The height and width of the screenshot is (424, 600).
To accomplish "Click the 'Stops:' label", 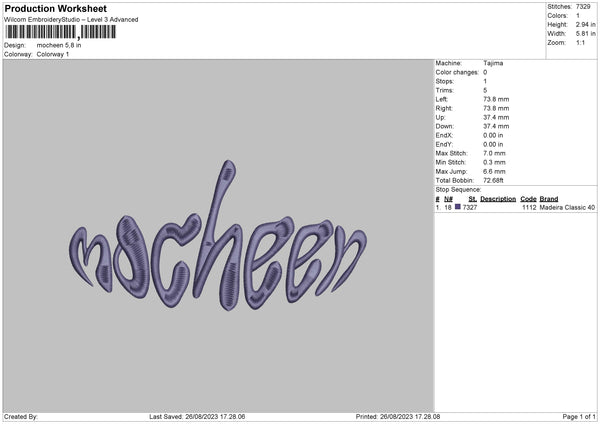I will [x=445, y=82].
